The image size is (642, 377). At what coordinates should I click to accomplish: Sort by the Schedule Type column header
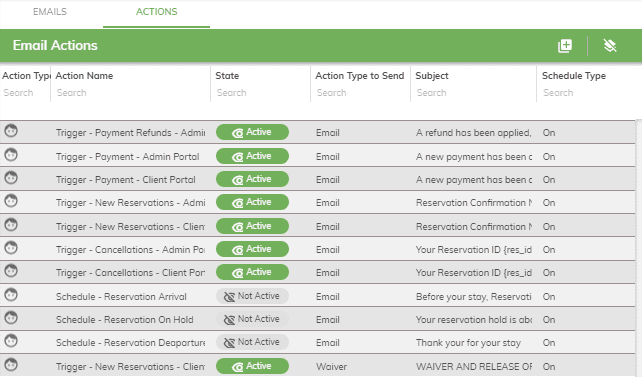pos(574,76)
